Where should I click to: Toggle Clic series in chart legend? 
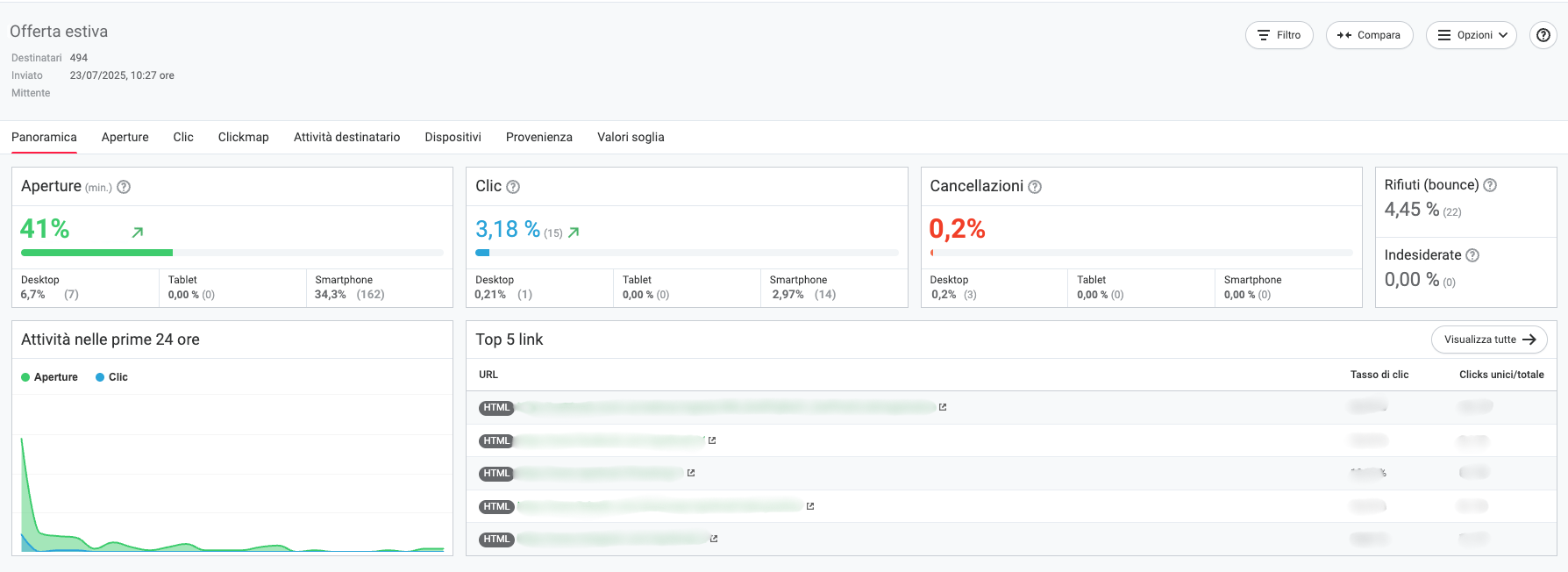tap(111, 377)
